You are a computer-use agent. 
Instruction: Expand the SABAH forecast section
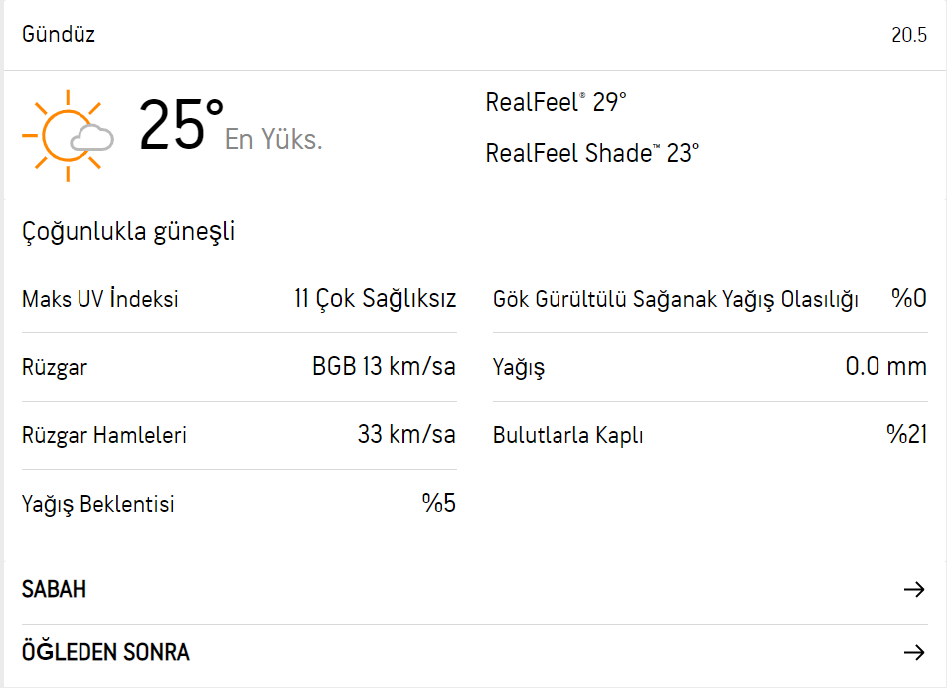point(54,589)
